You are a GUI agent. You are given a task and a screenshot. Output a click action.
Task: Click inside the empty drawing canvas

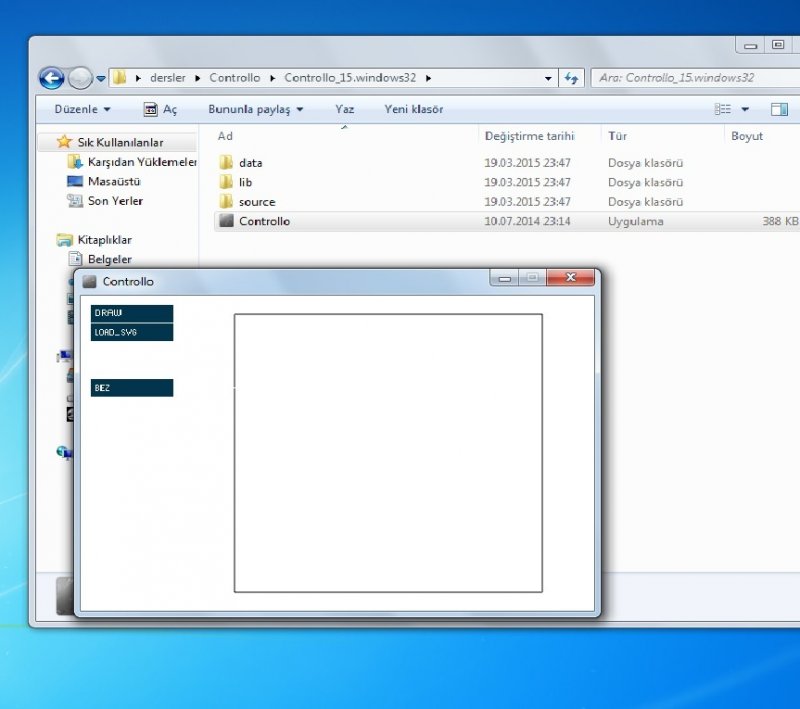pos(388,452)
